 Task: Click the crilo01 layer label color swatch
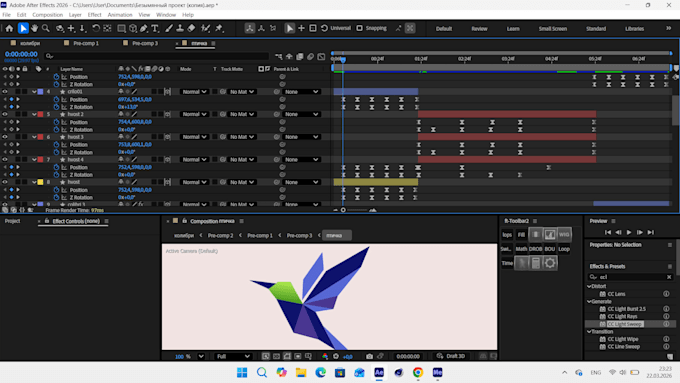(40, 92)
